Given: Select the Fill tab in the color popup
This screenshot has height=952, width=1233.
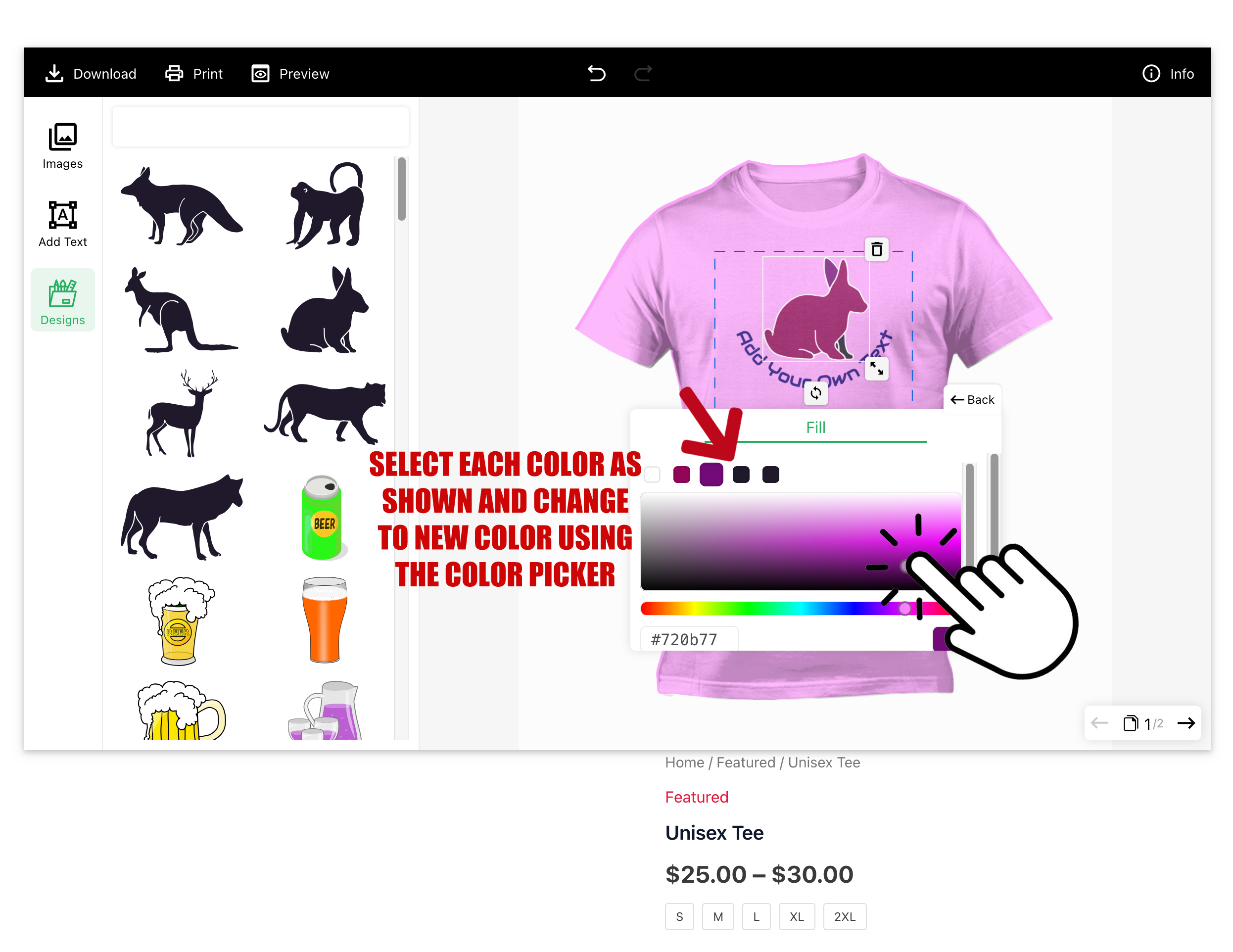Looking at the screenshot, I should (x=815, y=428).
